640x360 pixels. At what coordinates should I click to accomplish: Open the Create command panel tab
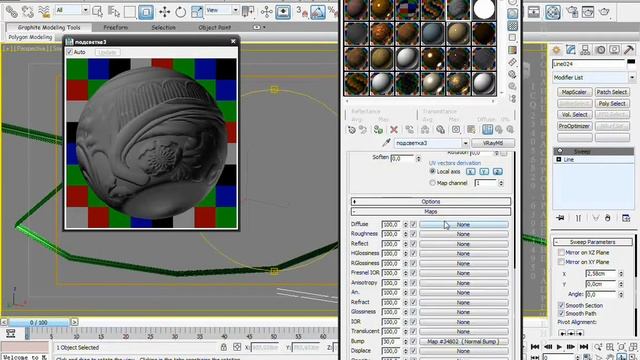[x=556, y=50]
